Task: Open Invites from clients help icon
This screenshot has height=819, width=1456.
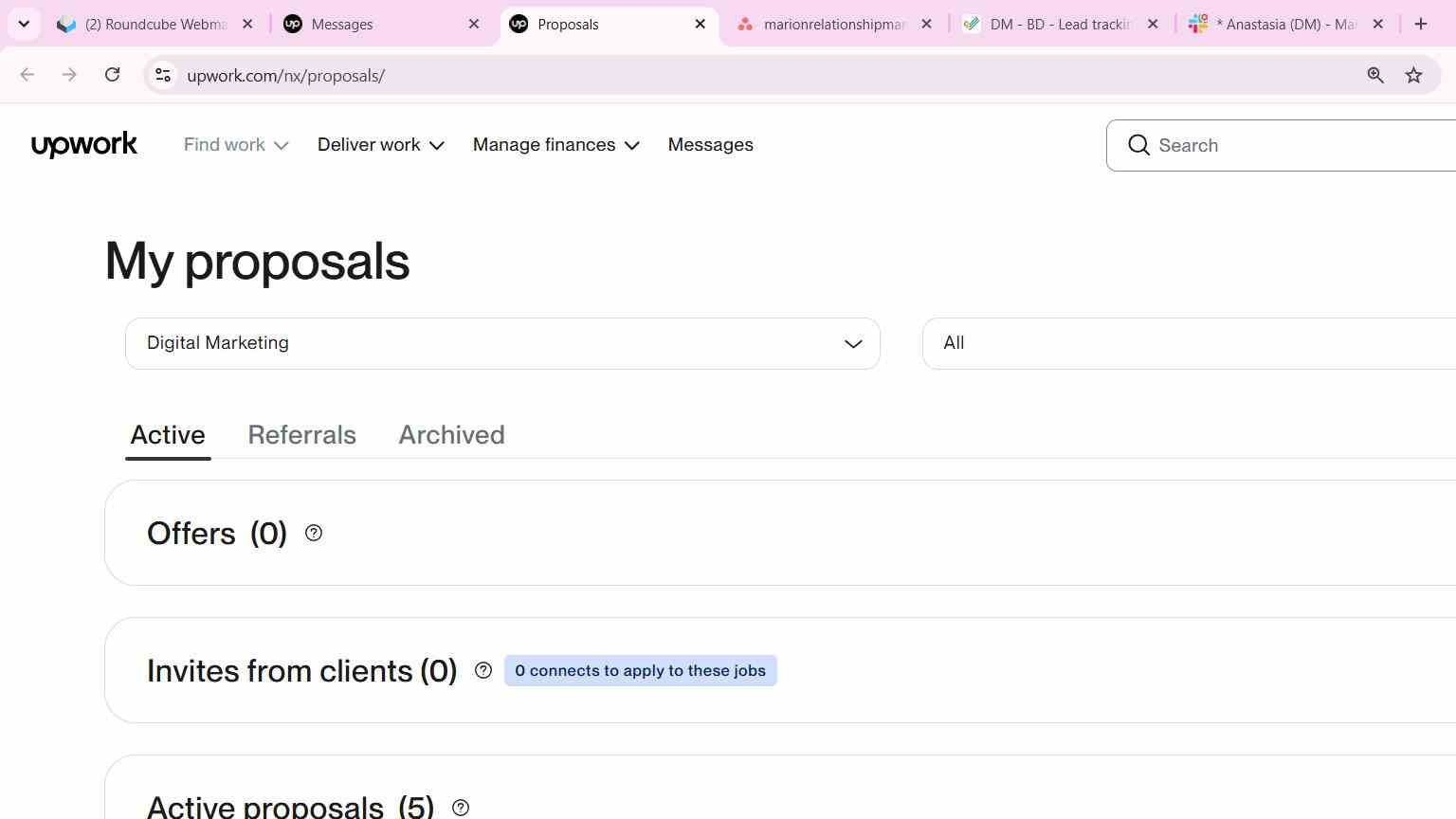Action: (x=483, y=671)
